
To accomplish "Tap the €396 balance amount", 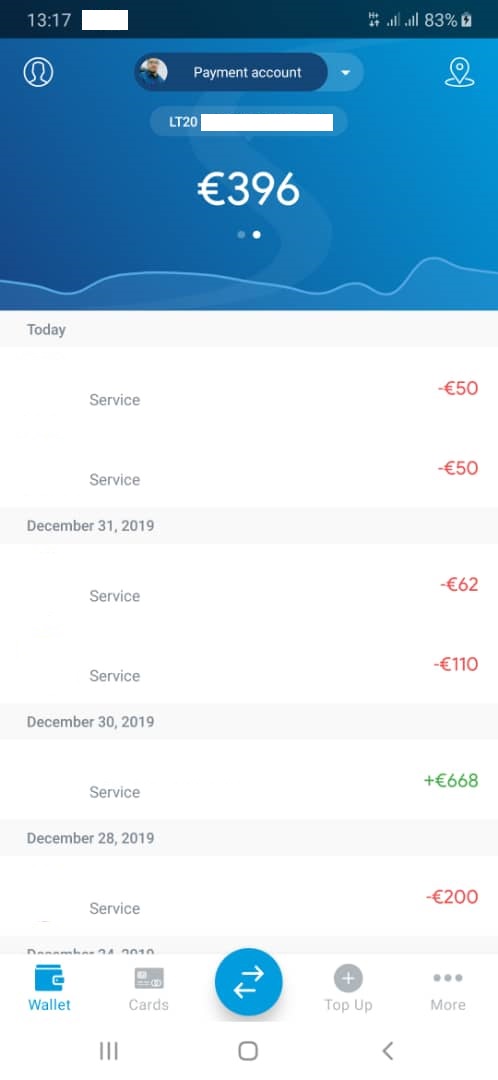I will [x=249, y=189].
